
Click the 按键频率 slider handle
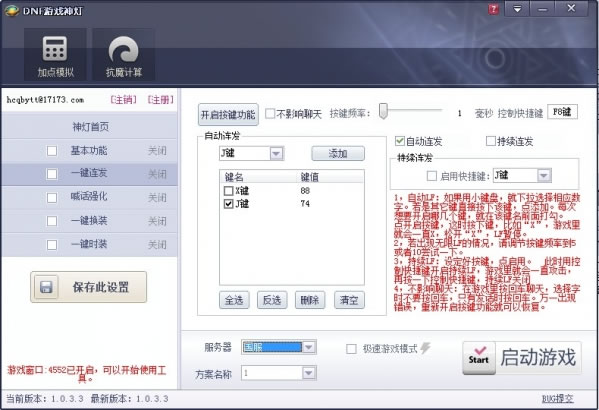tap(383, 111)
